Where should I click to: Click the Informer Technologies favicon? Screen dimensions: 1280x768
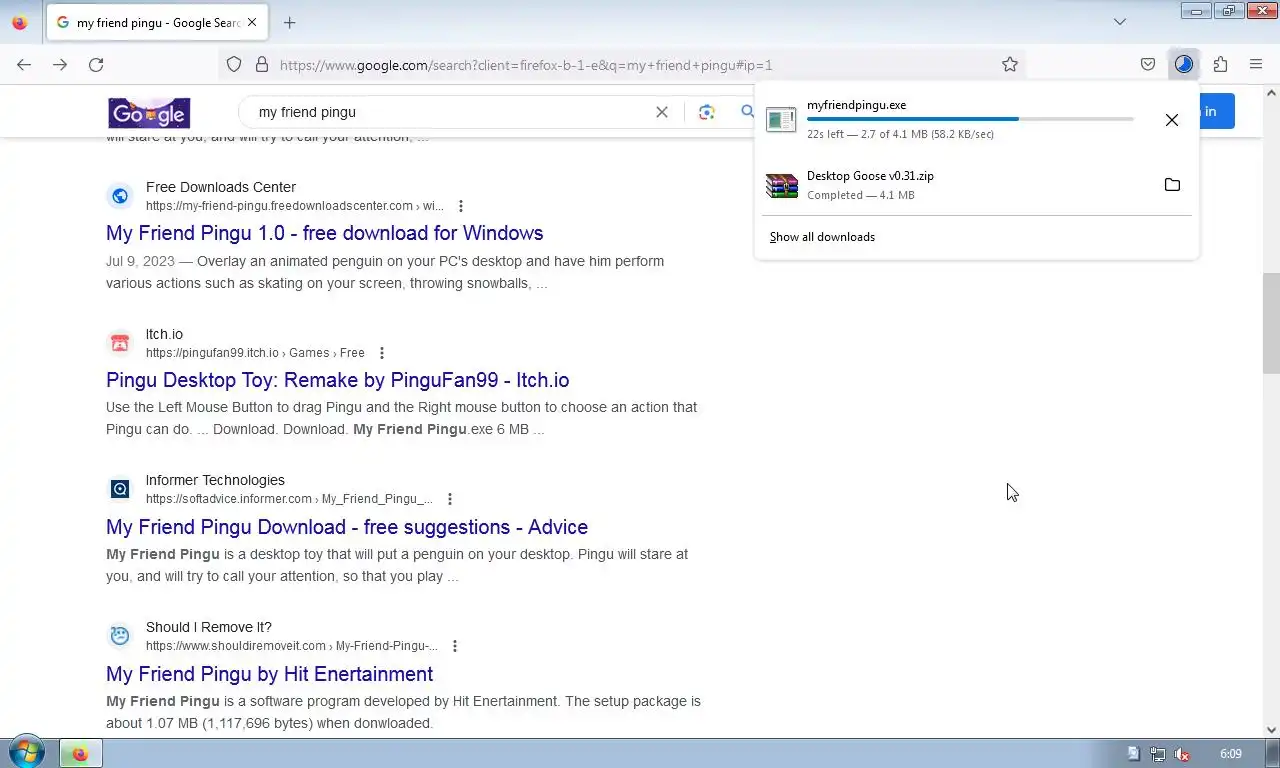pos(120,489)
